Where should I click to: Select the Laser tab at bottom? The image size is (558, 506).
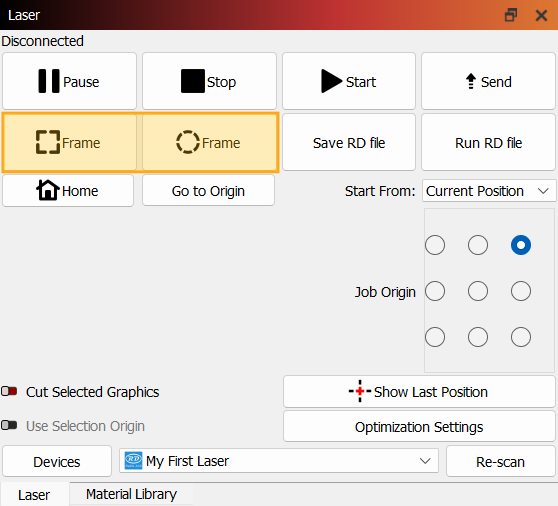[34, 495]
